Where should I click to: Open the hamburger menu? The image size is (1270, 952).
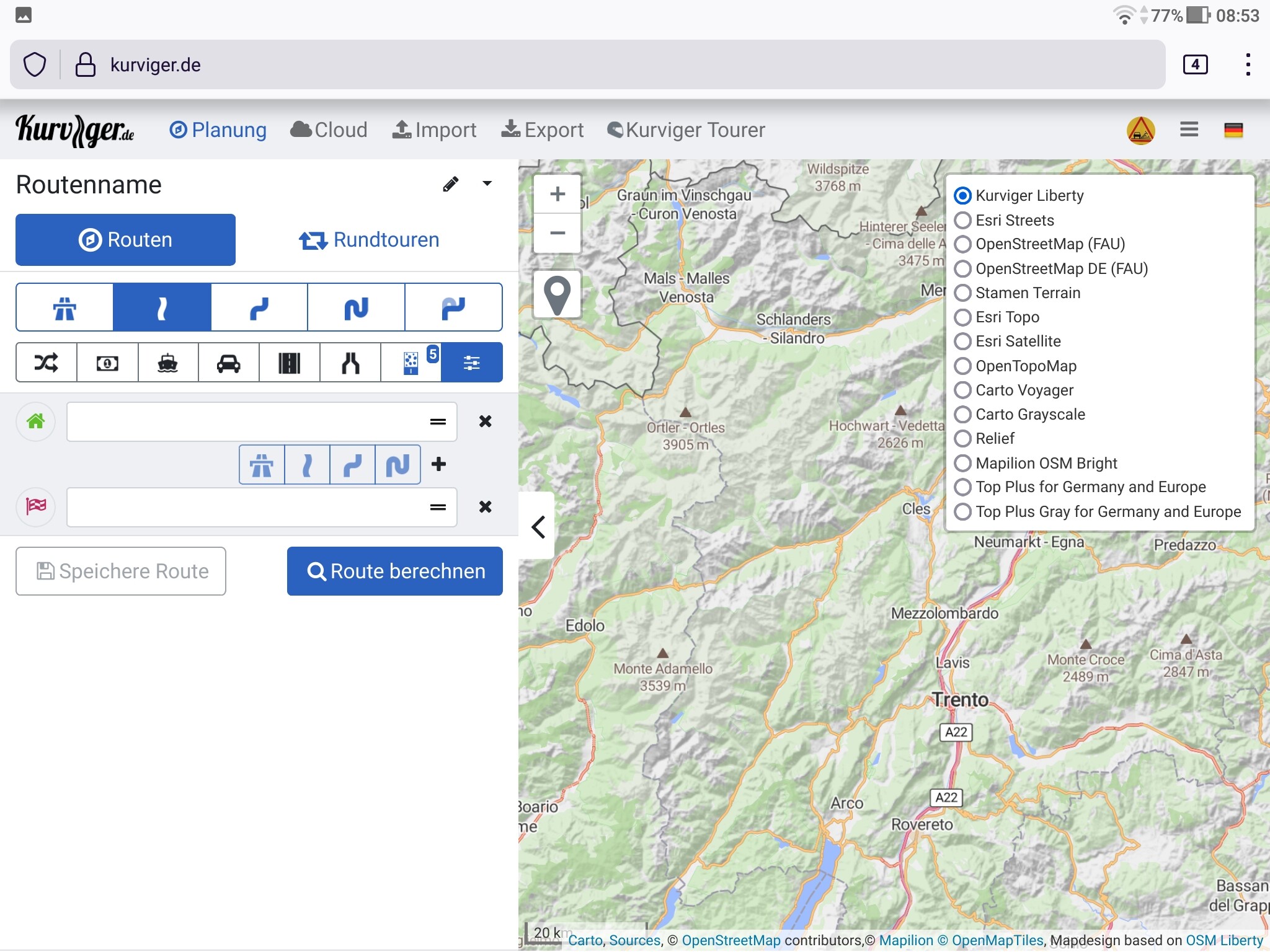(x=1189, y=130)
